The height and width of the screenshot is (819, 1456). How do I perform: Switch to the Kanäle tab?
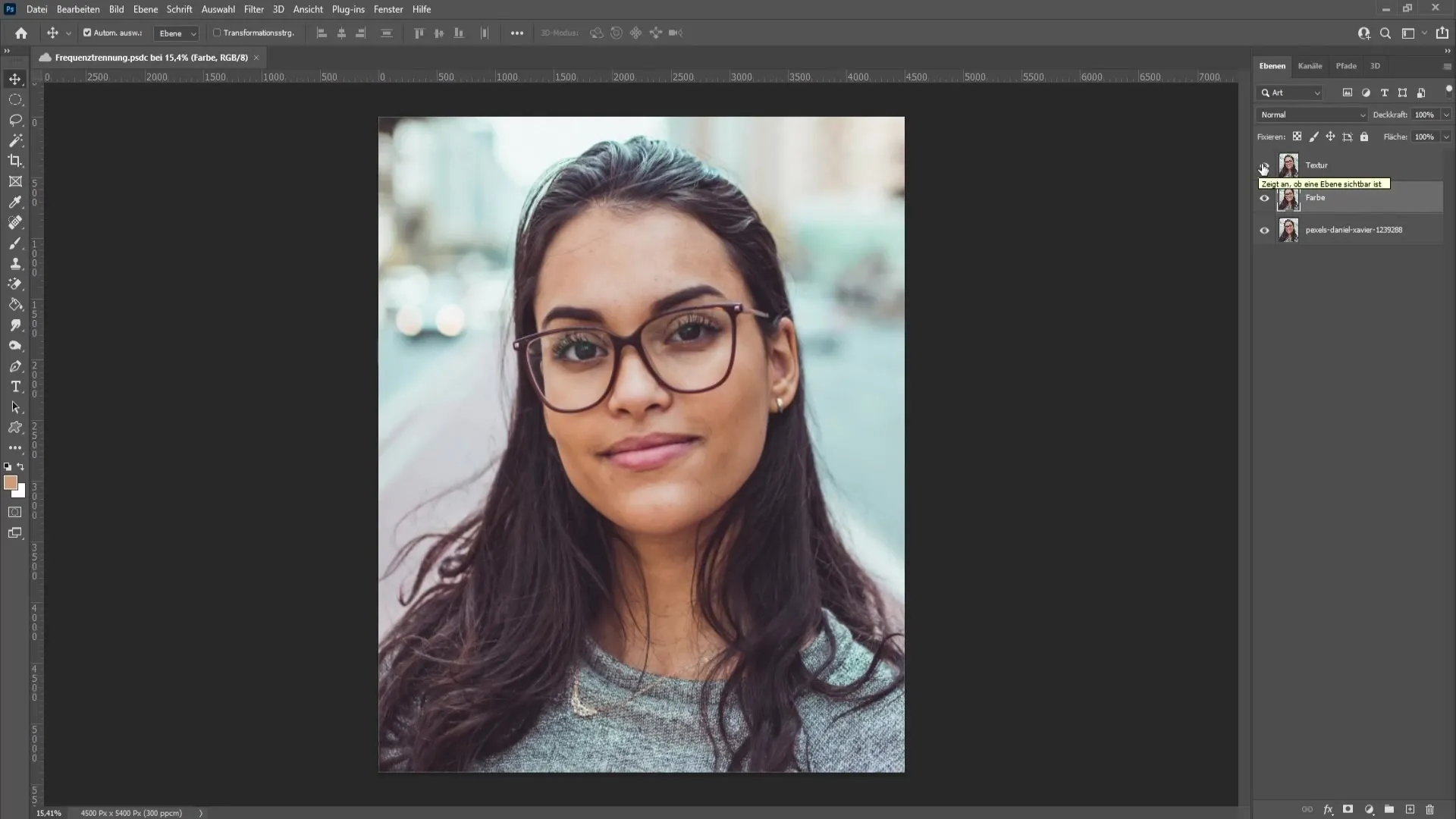[x=1310, y=65]
